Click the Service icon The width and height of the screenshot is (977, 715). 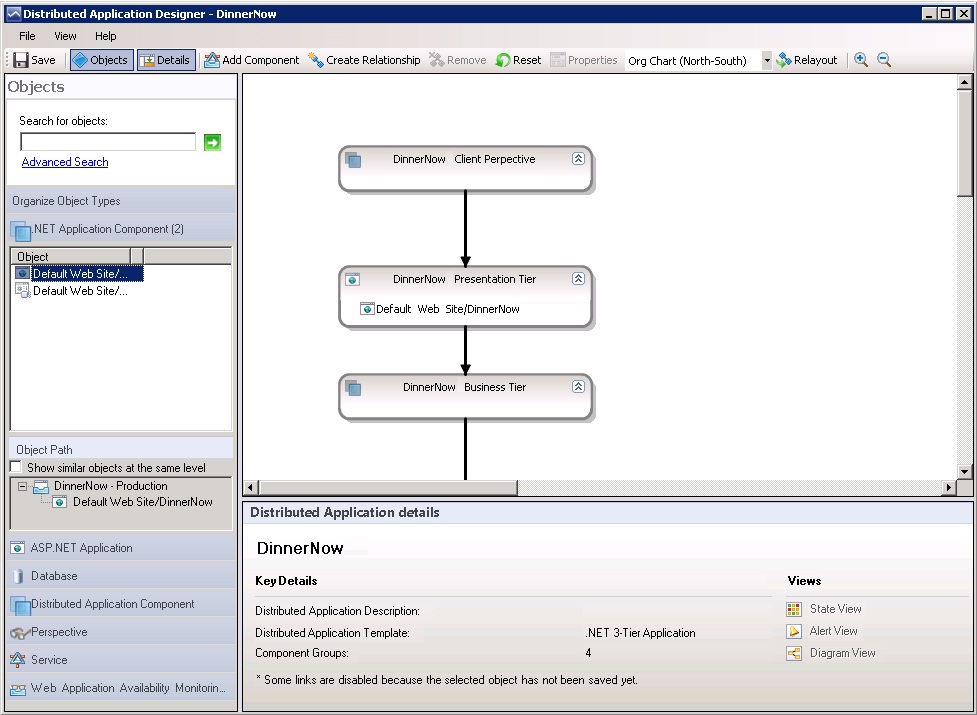pos(18,660)
